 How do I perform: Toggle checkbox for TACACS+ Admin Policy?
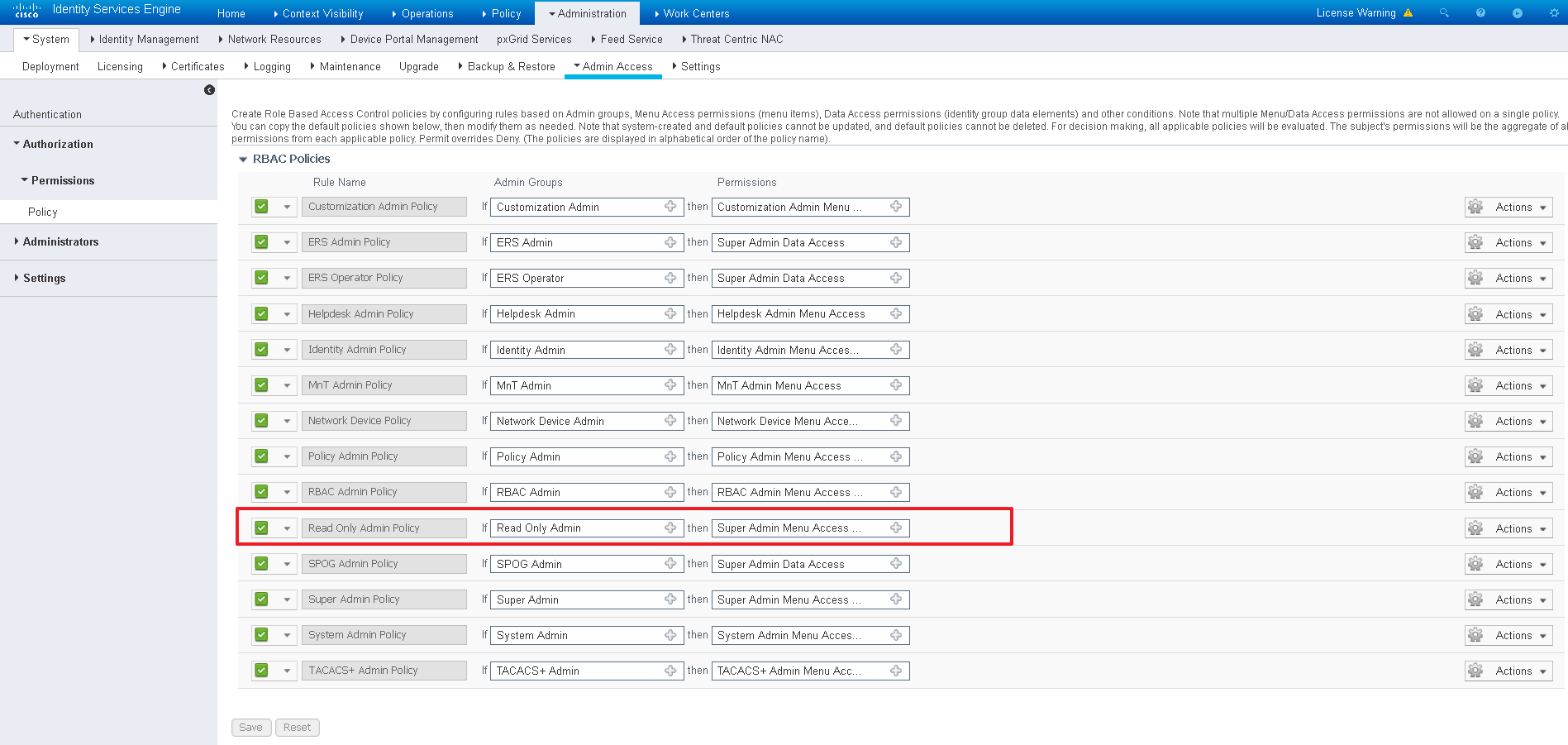[x=261, y=671]
